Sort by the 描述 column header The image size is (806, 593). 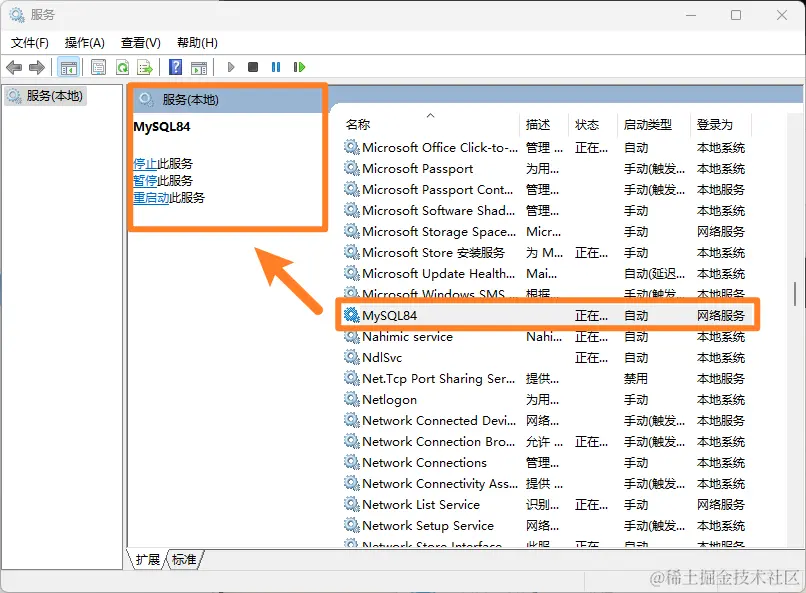tap(544, 124)
